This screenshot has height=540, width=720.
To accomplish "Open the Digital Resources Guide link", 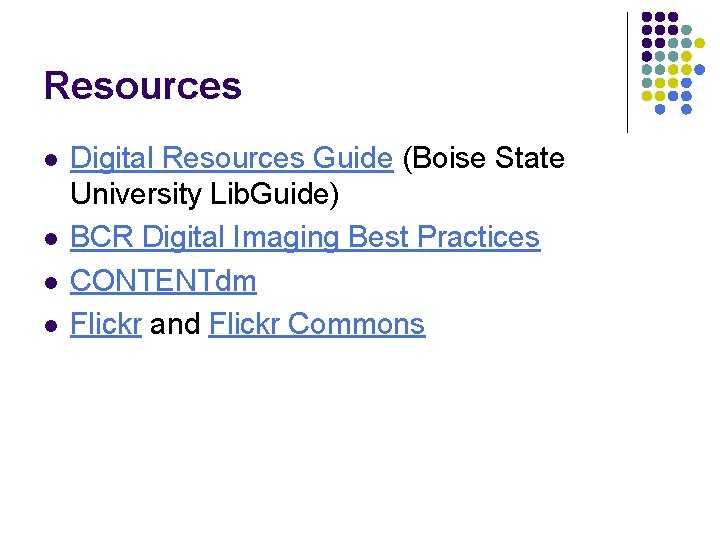I will [231, 158].
